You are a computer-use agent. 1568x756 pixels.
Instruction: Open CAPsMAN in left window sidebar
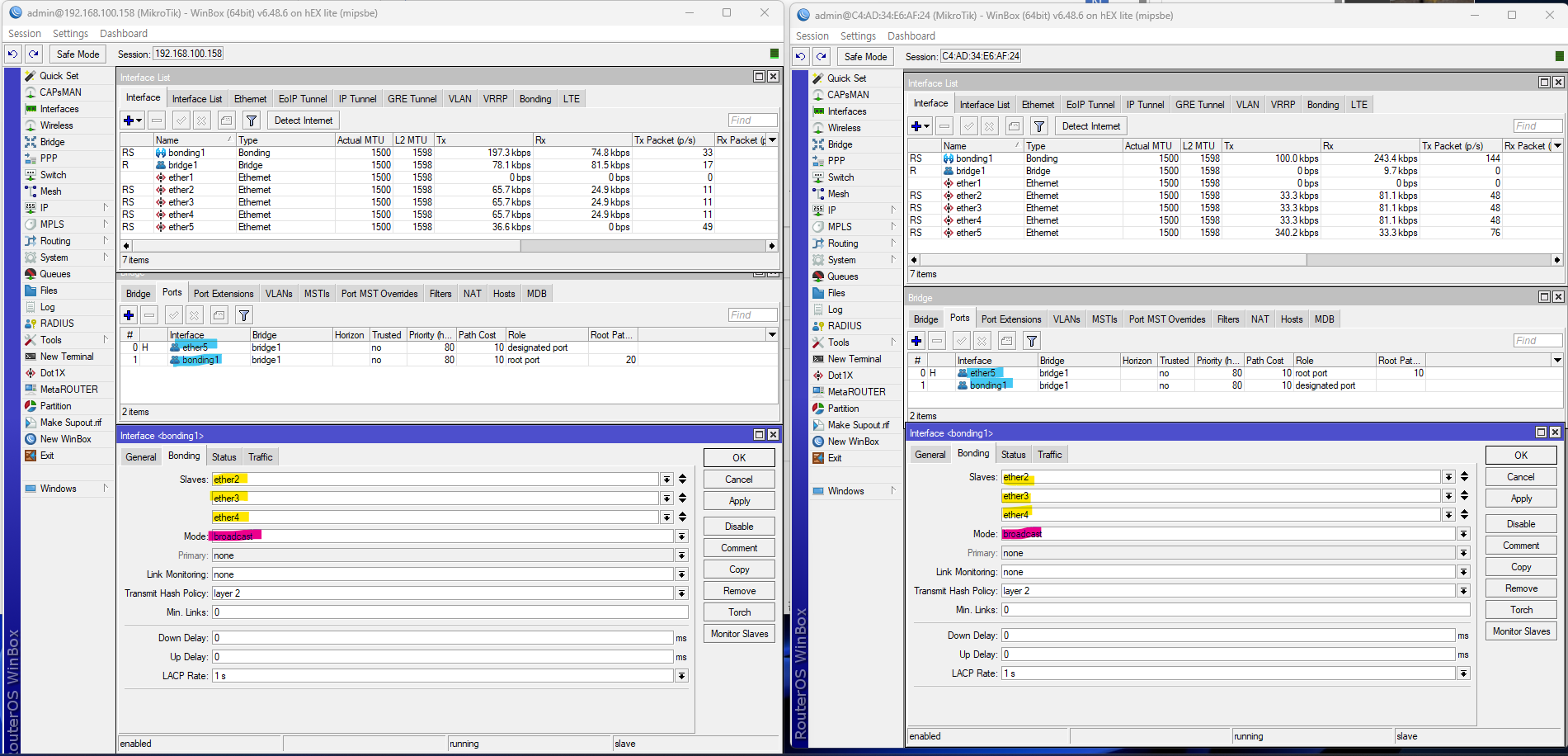(x=60, y=92)
